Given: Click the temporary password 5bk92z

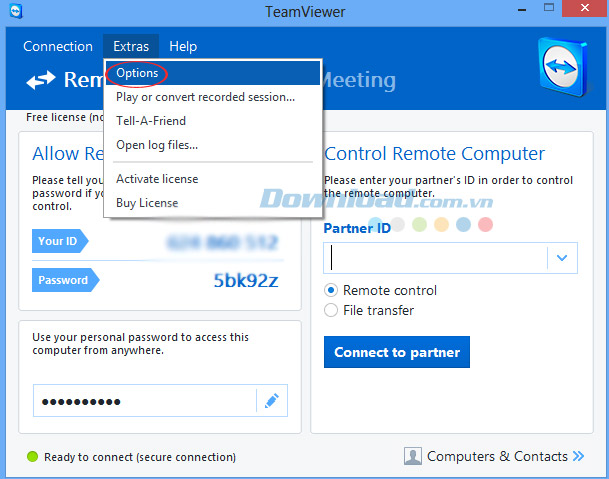Looking at the screenshot, I should pyautogui.click(x=246, y=280).
